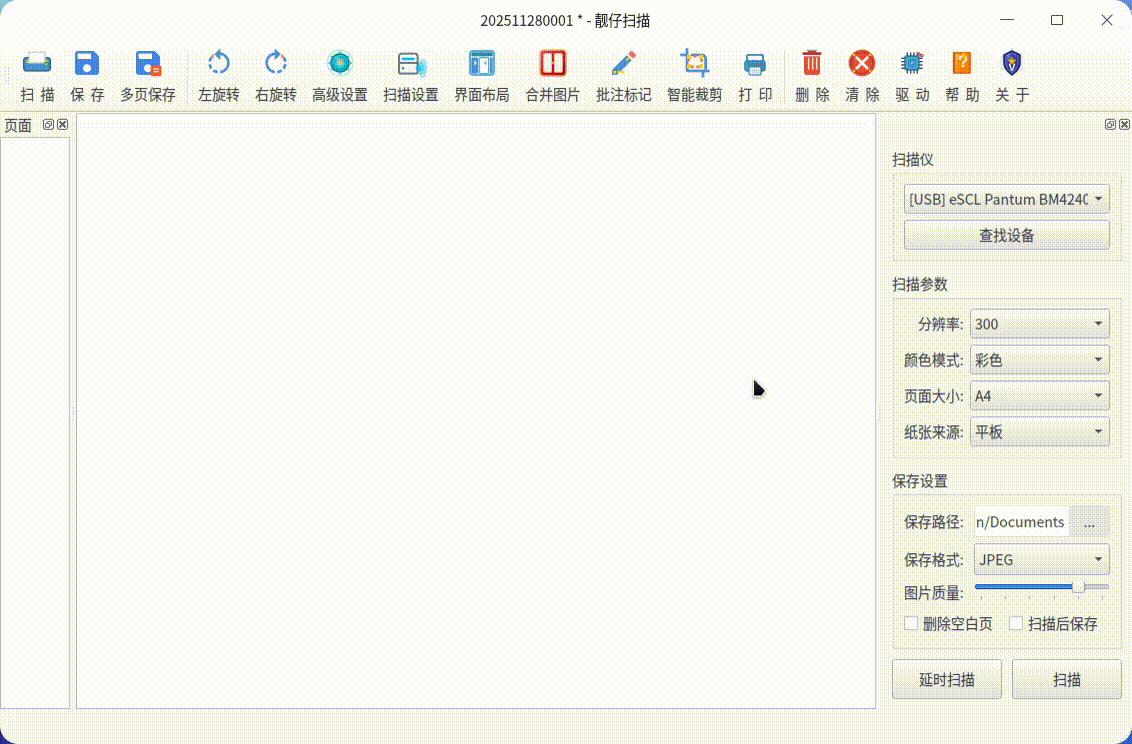Select 合并图片 merge images tool
This screenshot has width=1132, height=744.
(553, 64)
